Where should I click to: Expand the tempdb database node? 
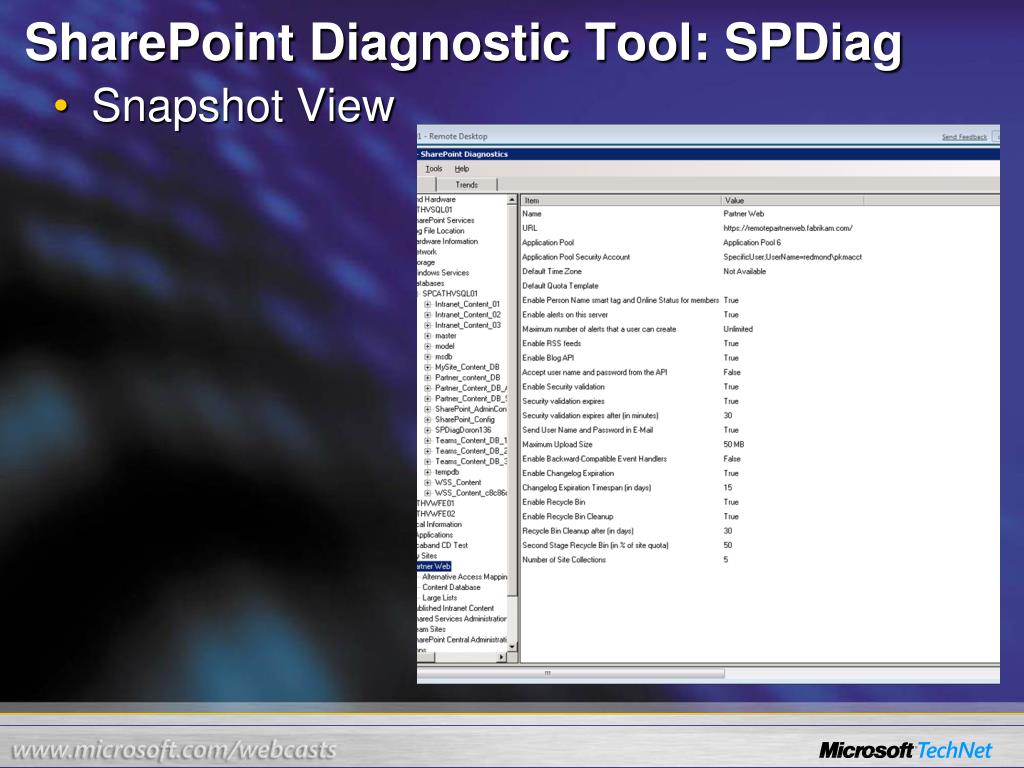click(428, 472)
